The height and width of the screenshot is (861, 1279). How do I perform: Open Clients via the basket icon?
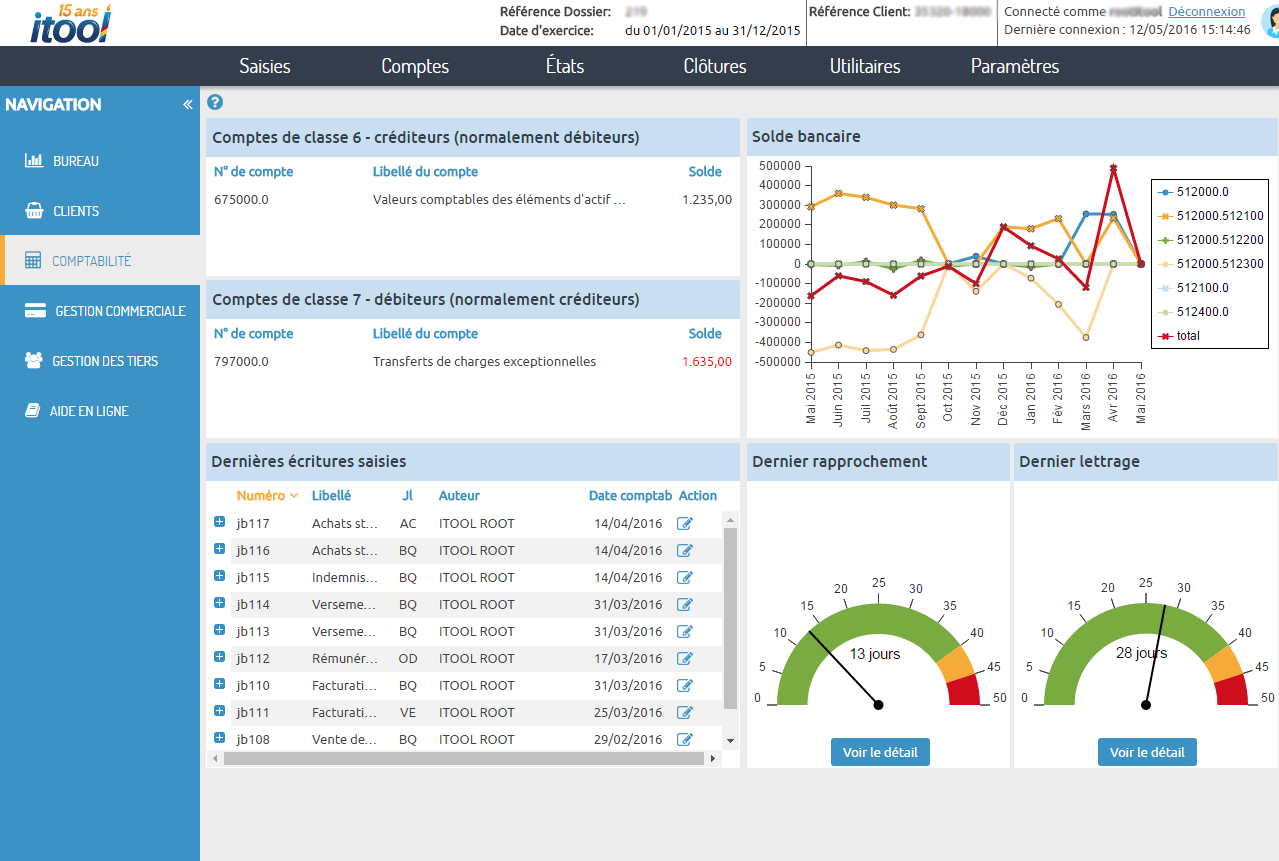click(33, 211)
